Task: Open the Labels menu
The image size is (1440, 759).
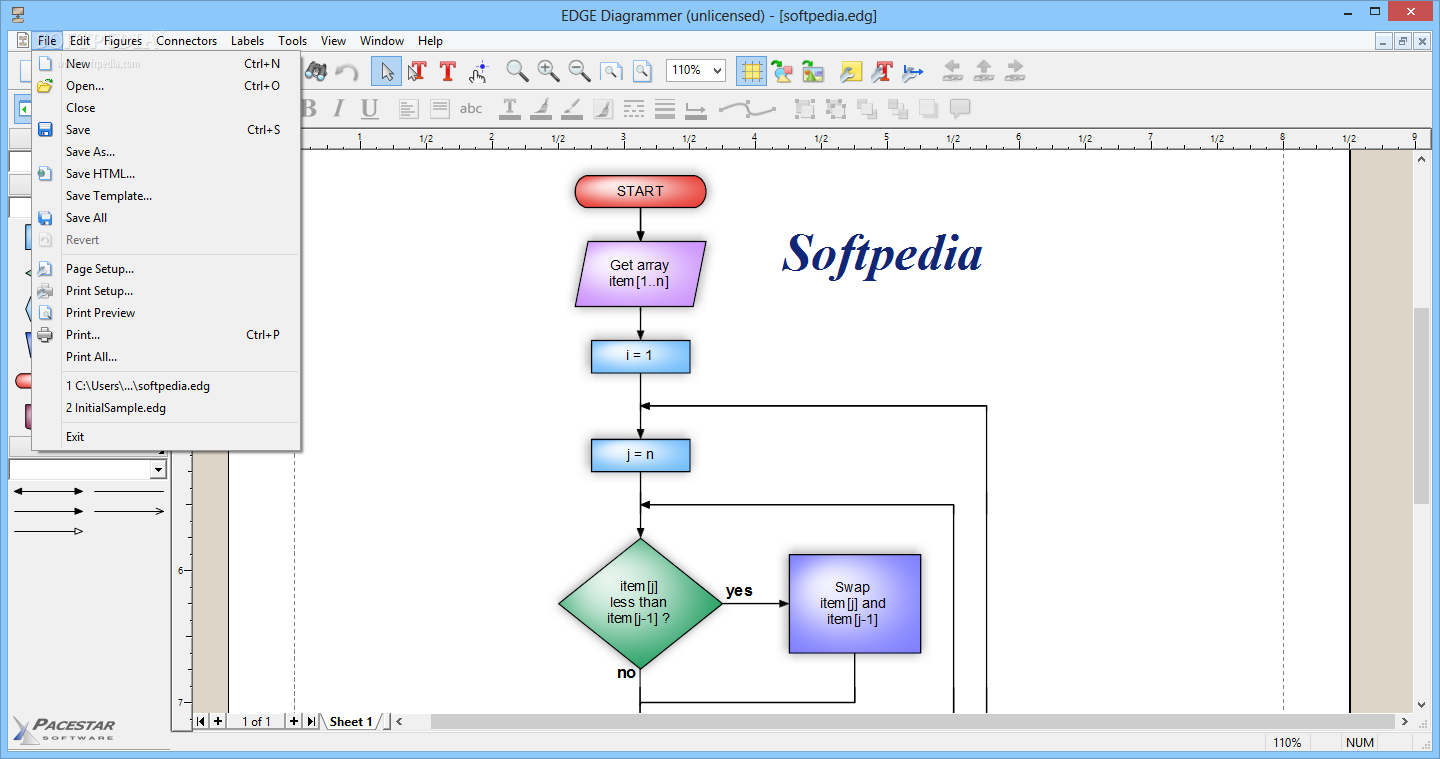Action: click(x=247, y=41)
